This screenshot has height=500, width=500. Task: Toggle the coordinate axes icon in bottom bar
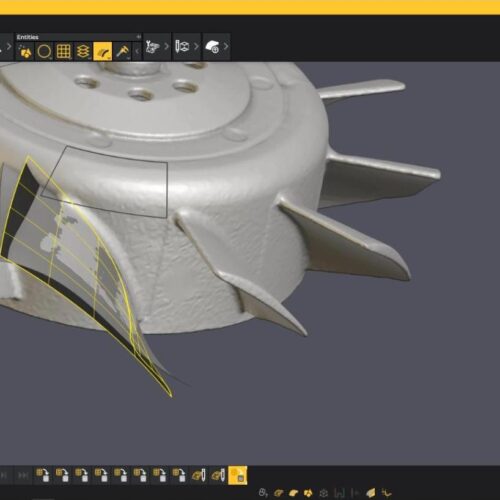pyautogui.click(x=386, y=493)
